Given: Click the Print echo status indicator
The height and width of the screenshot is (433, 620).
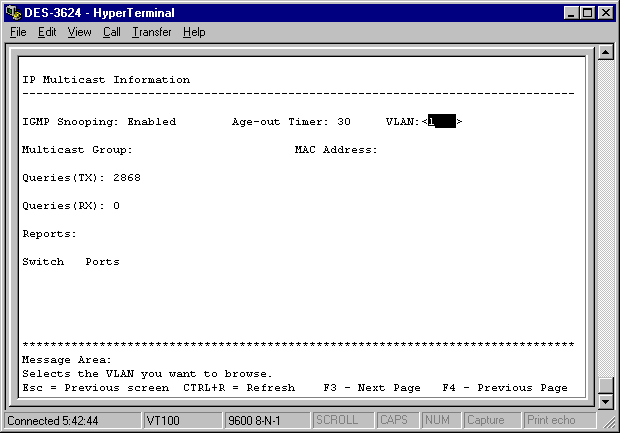Looking at the screenshot, I should [x=555, y=420].
